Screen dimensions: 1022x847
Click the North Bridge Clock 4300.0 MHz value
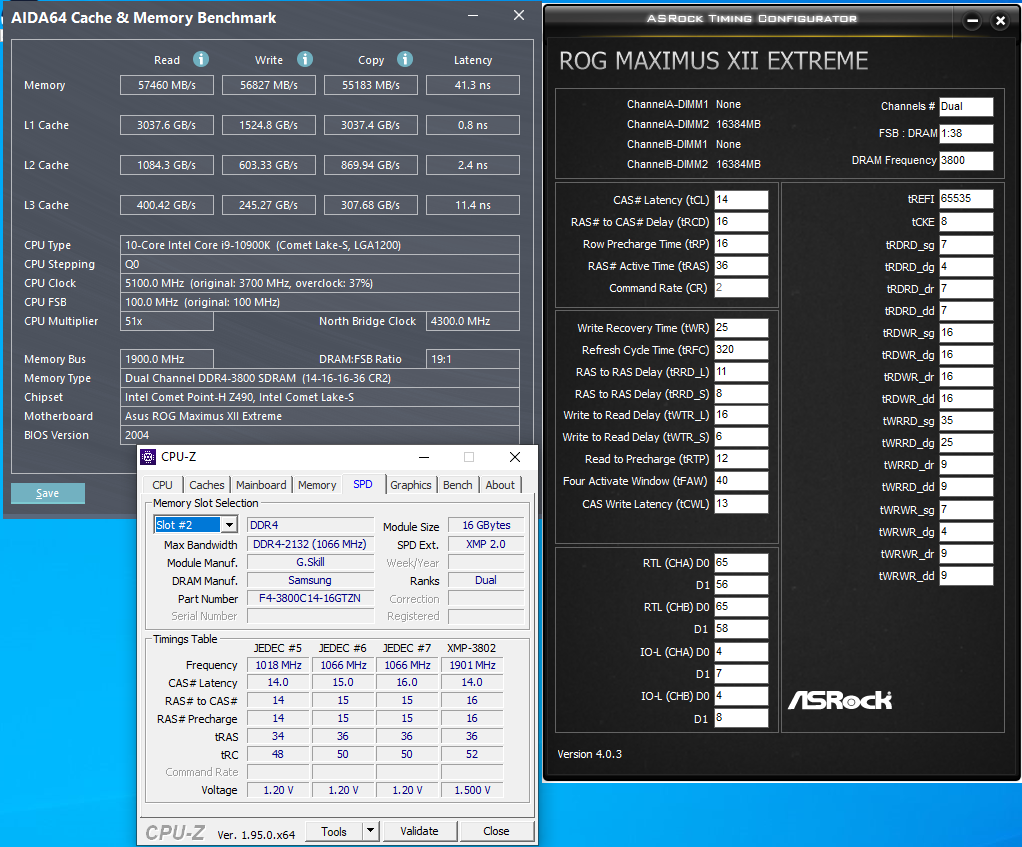tap(473, 321)
